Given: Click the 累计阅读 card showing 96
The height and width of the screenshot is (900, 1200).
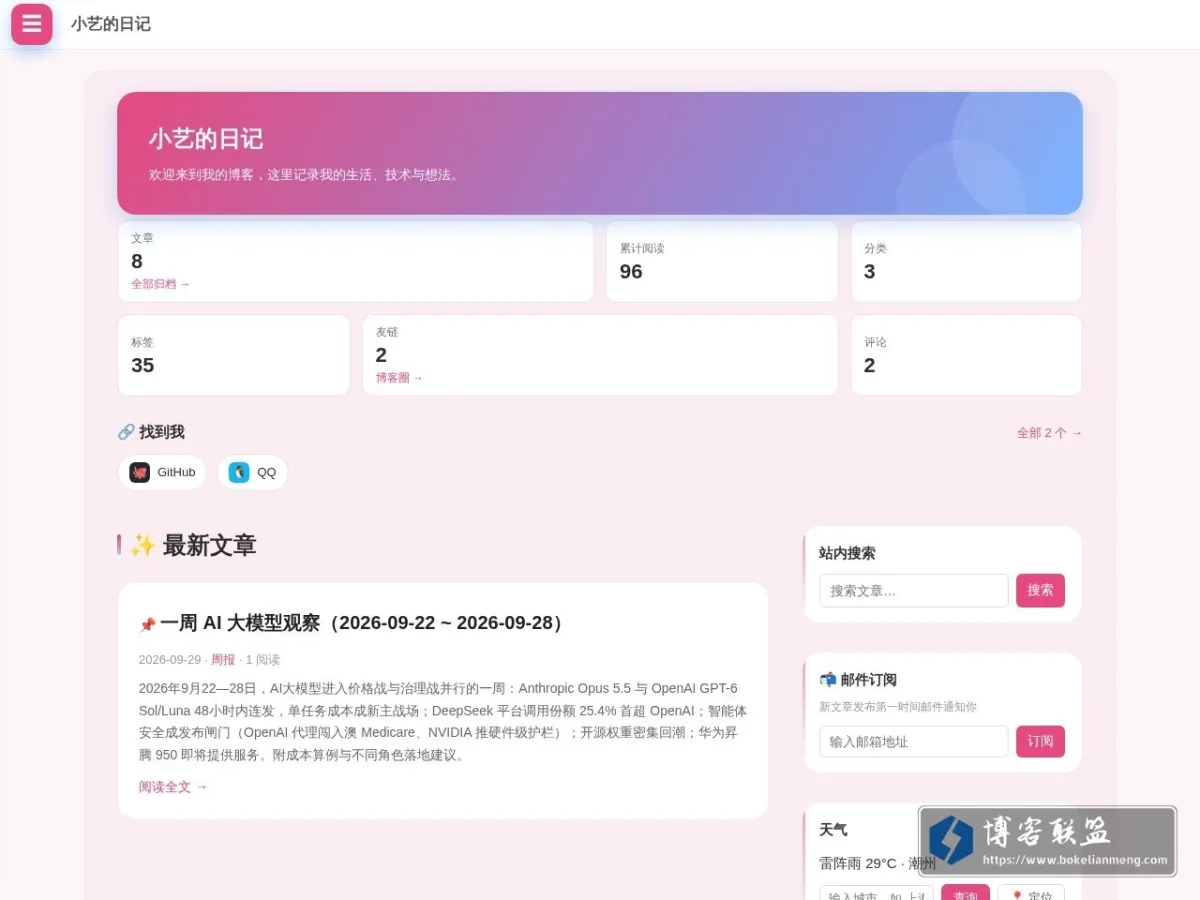Looking at the screenshot, I should click(722, 262).
